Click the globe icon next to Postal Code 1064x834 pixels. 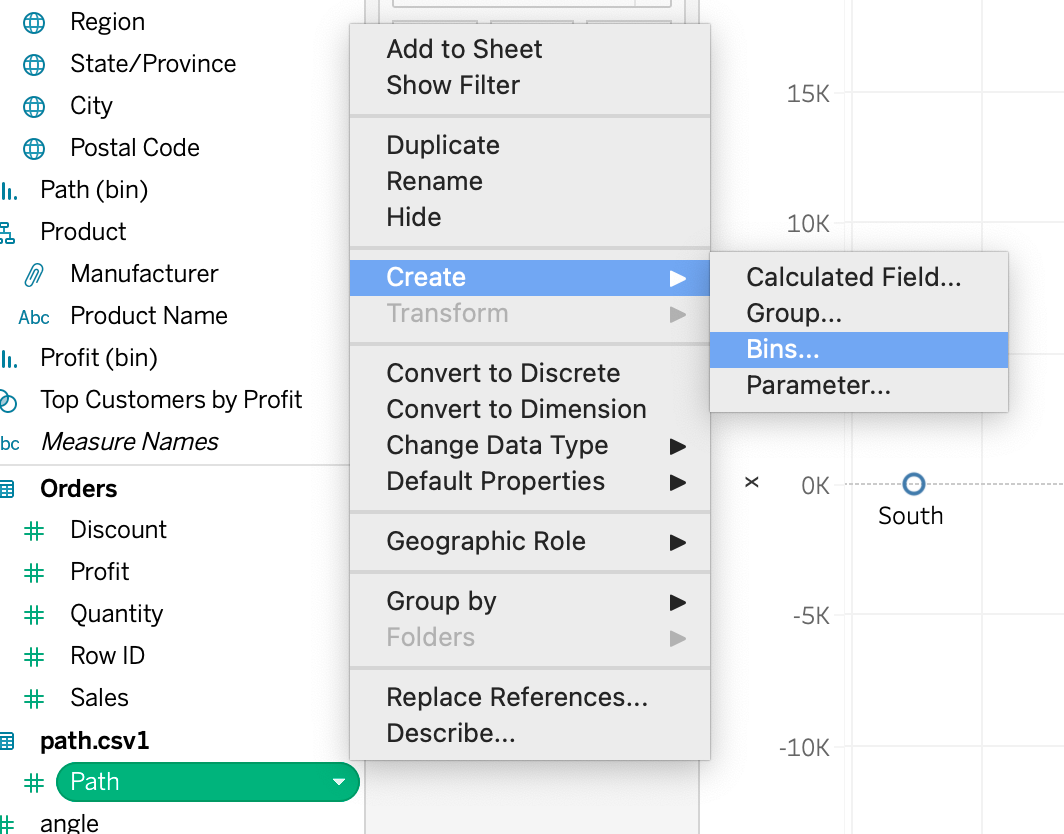[x=34, y=149]
